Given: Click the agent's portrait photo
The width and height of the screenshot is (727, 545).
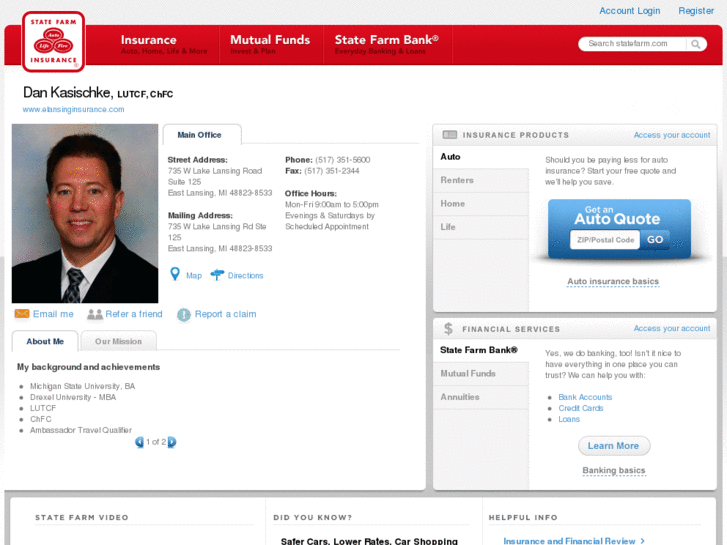Looking at the screenshot, I should pos(85,213).
